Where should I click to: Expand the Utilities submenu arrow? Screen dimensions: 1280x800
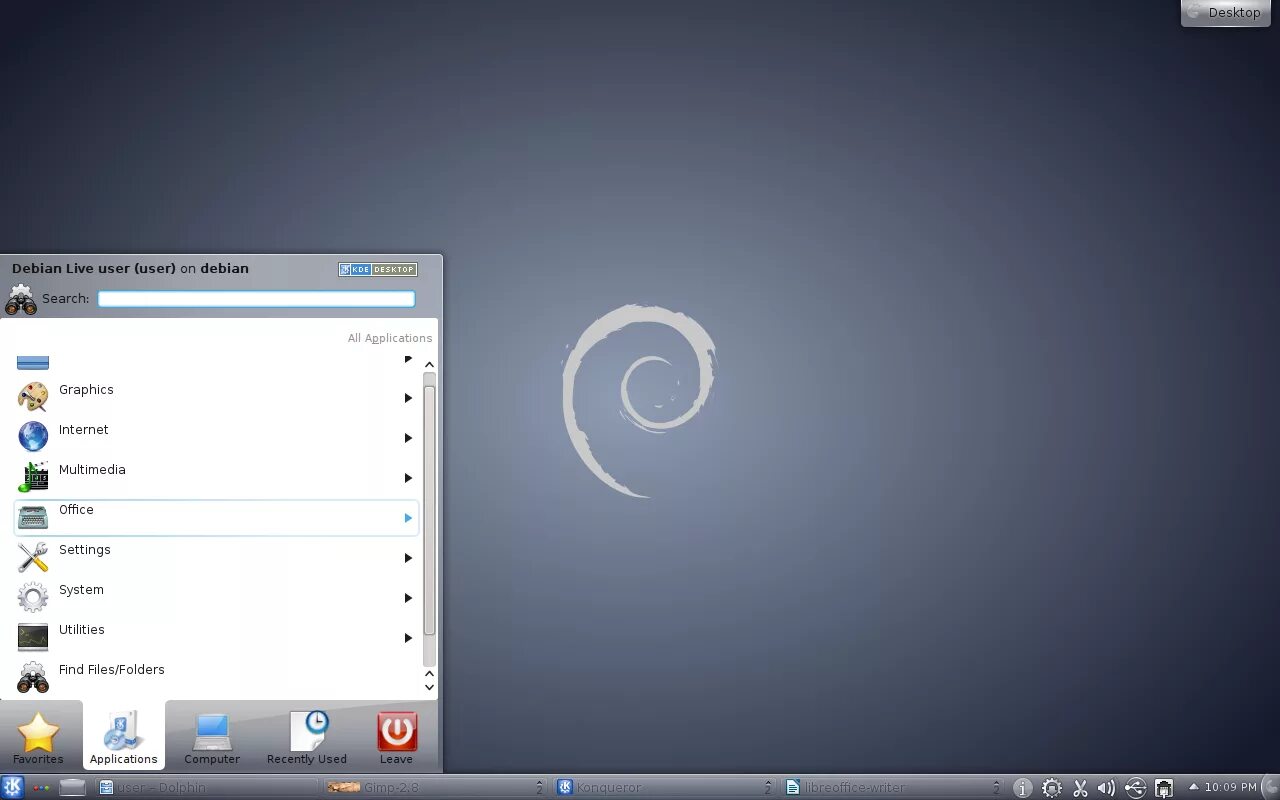coord(408,638)
